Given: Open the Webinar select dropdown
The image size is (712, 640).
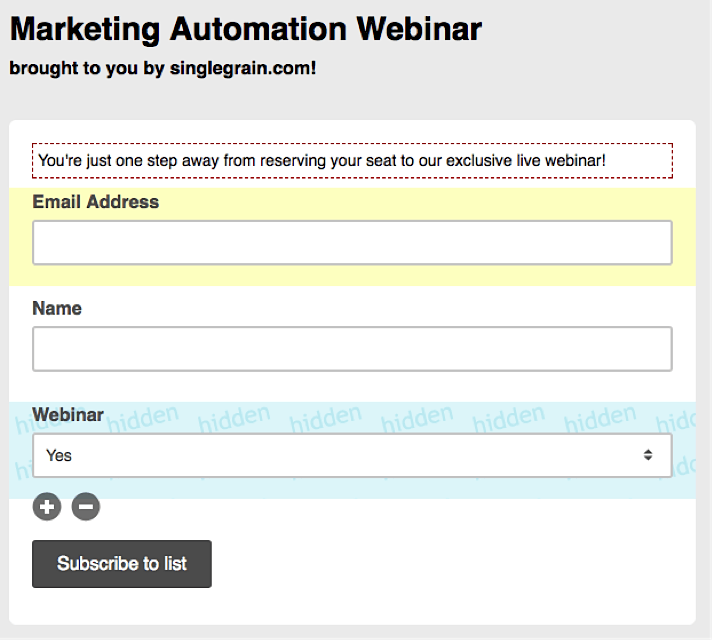Looking at the screenshot, I should tap(352, 455).
